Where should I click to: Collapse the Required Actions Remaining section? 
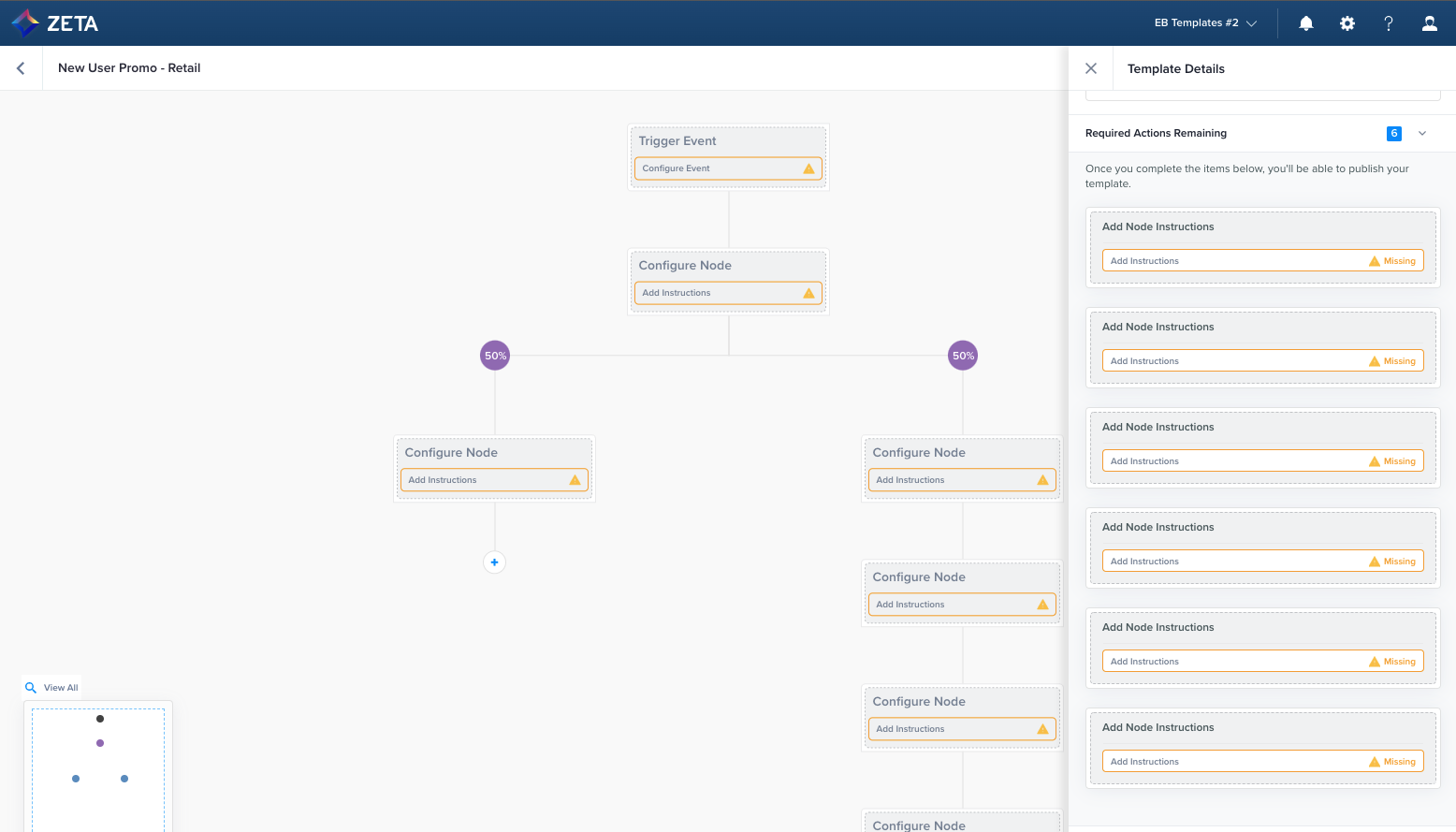1422,134
